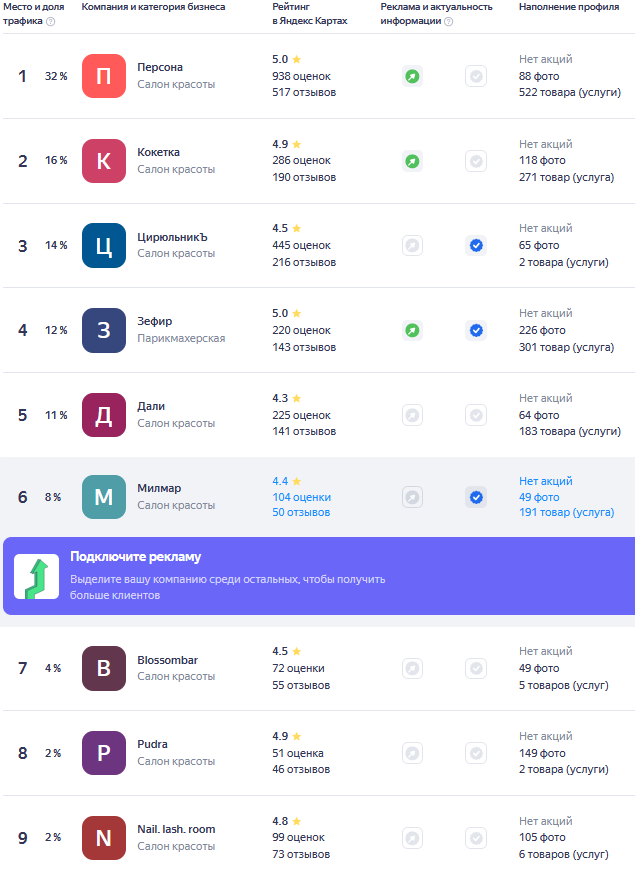Screen dimensions: 635x880
Task: Open the '104 оценки' link for Милмар
Action: (301, 497)
